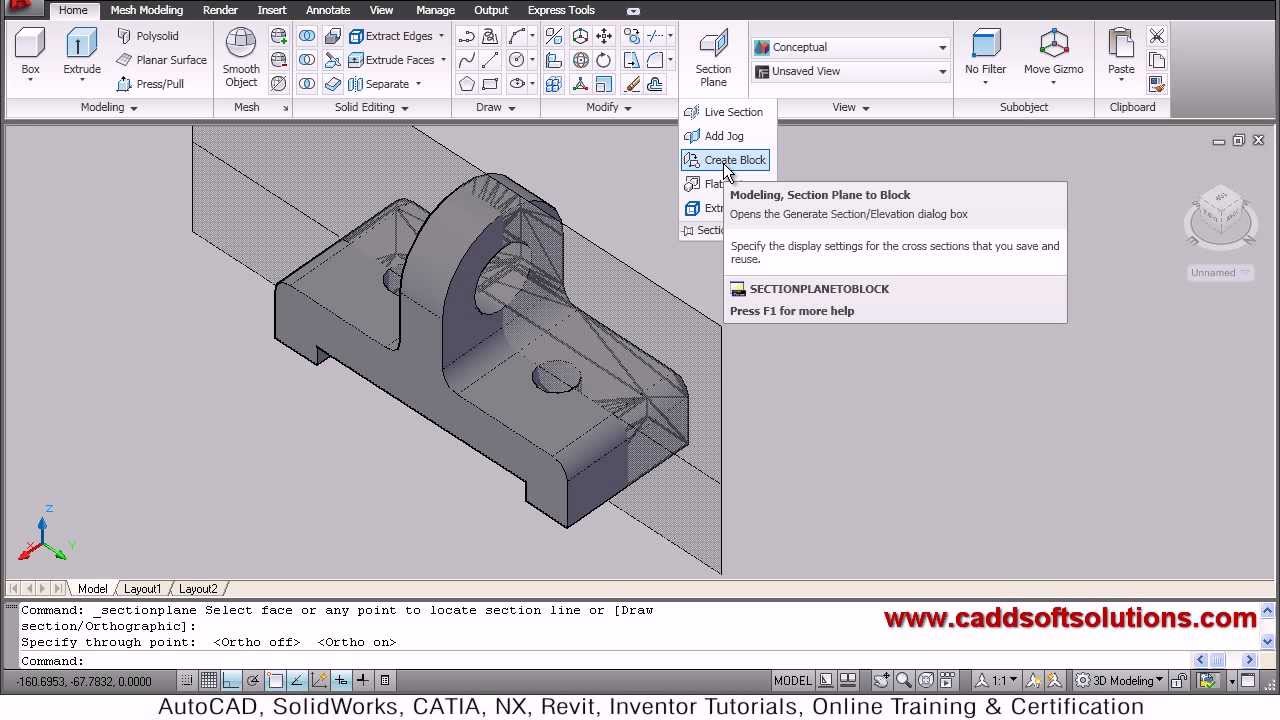
Task: Switch to the Mesh Modeling ribbon tab
Action: pyautogui.click(x=147, y=10)
